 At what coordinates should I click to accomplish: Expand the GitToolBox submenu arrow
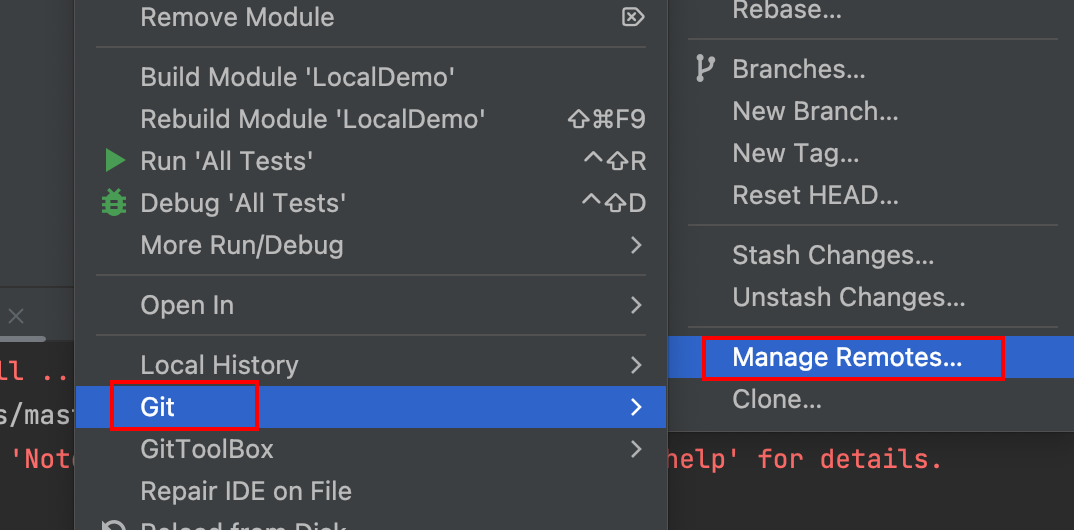636,450
